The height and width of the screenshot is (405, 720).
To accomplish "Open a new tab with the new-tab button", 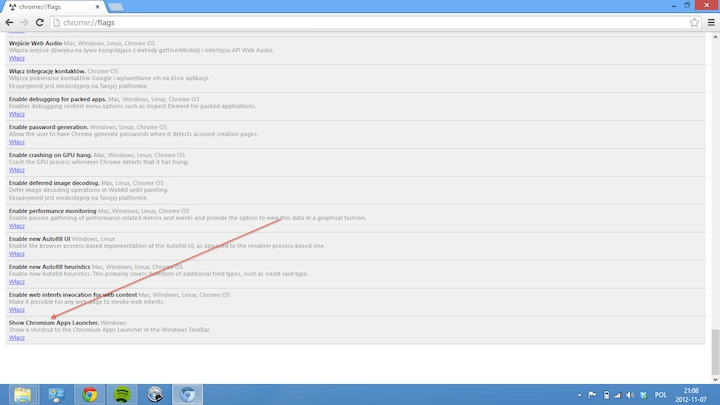I will 116,7.
